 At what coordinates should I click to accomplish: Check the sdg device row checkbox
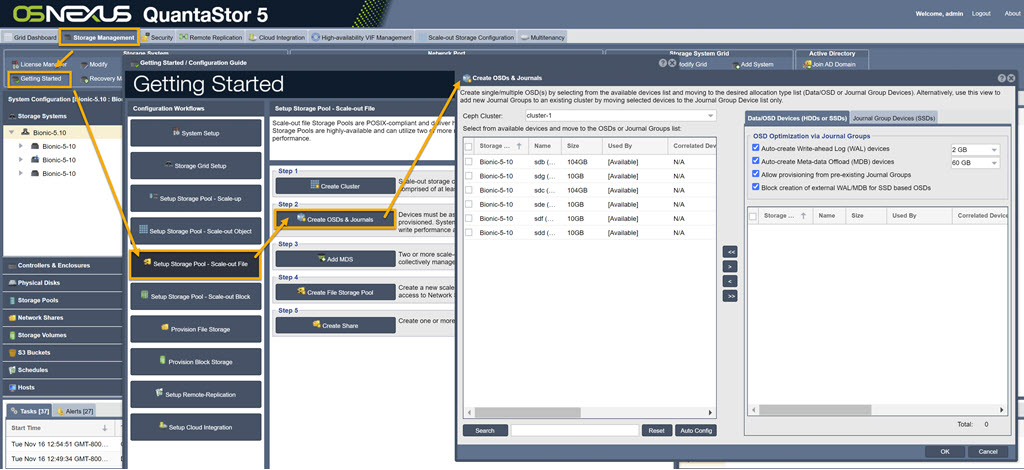[469, 176]
